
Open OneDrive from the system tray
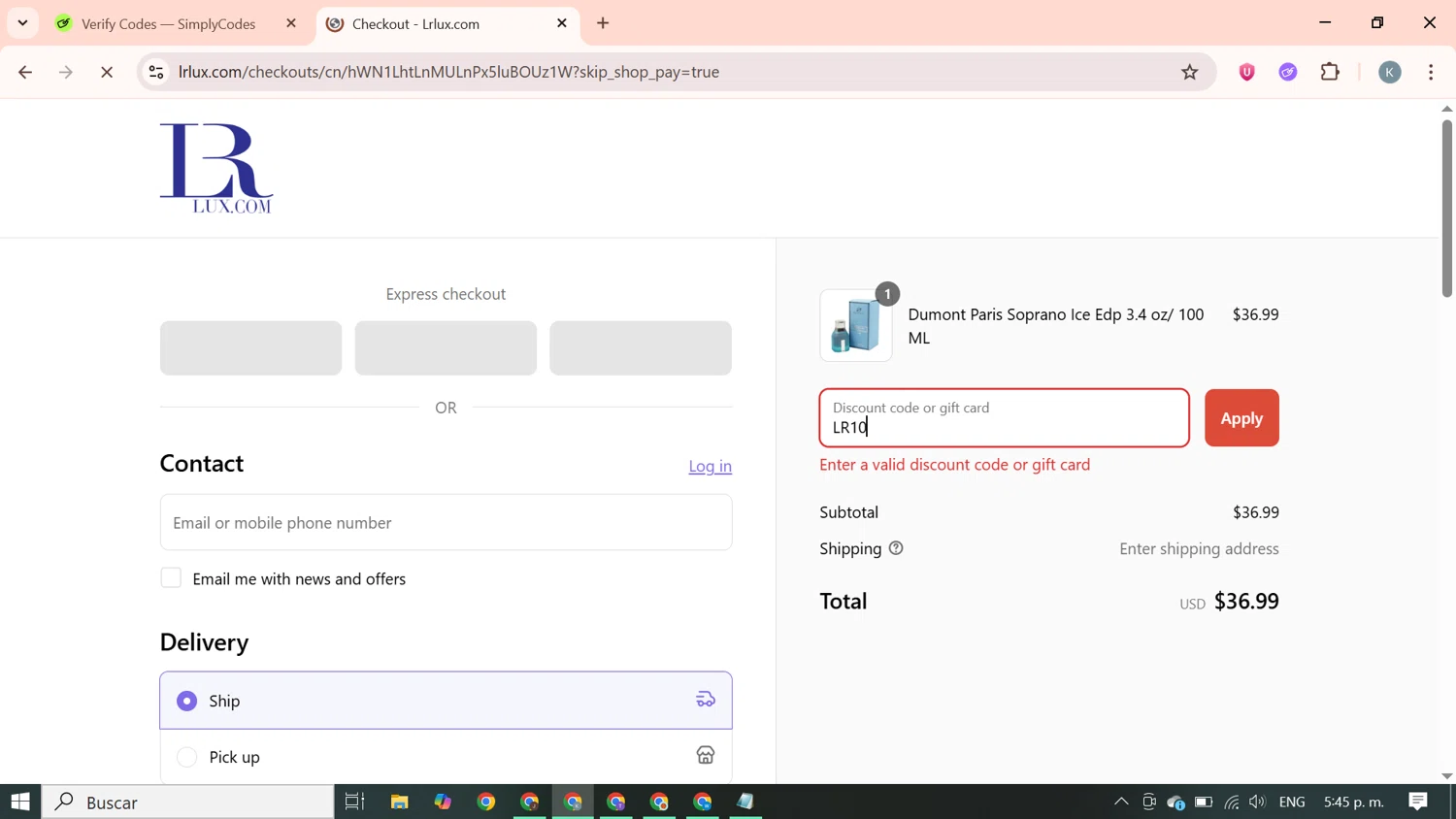(x=1176, y=802)
